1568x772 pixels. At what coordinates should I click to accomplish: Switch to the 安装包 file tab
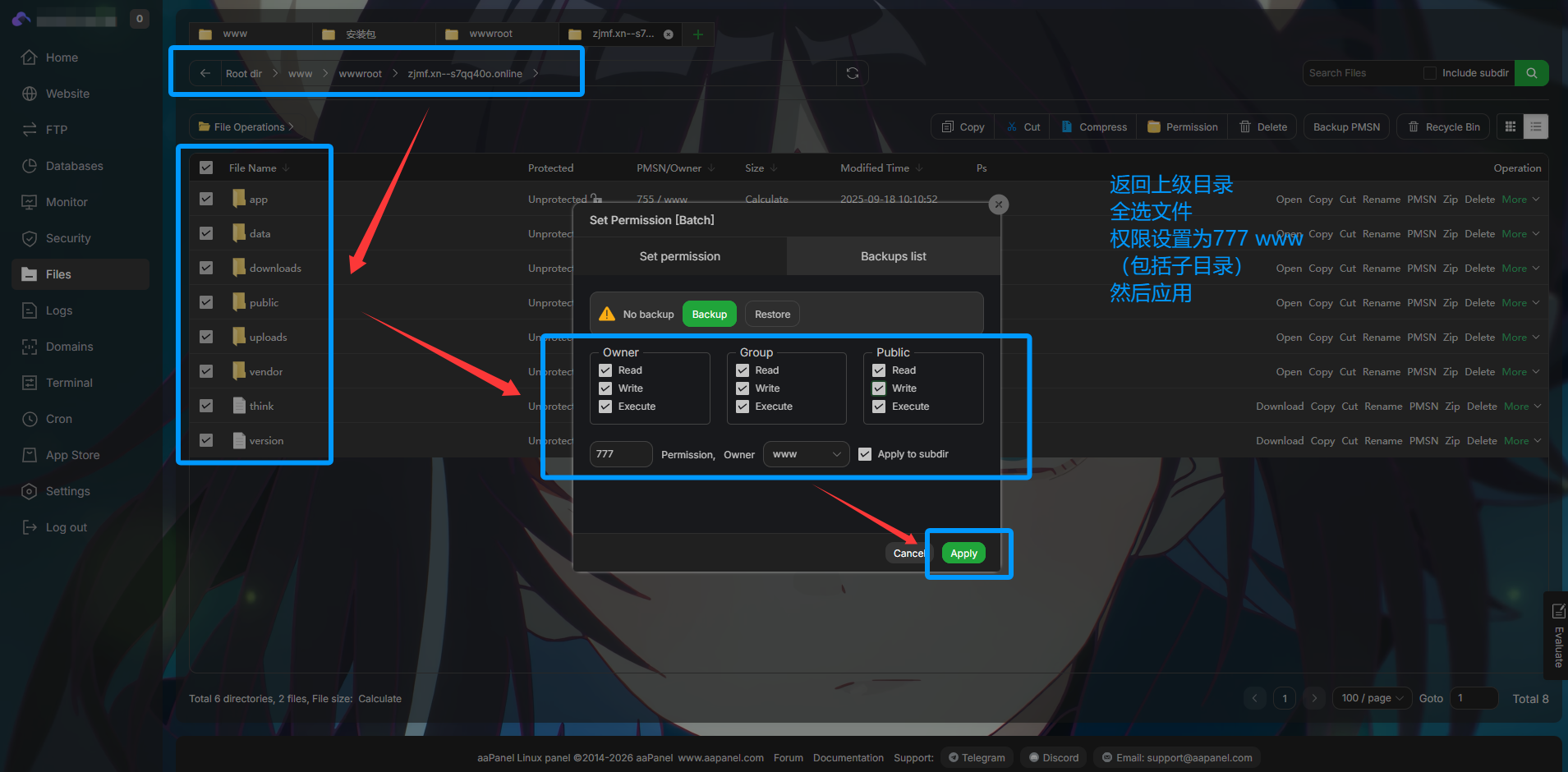click(x=374, y=34)
